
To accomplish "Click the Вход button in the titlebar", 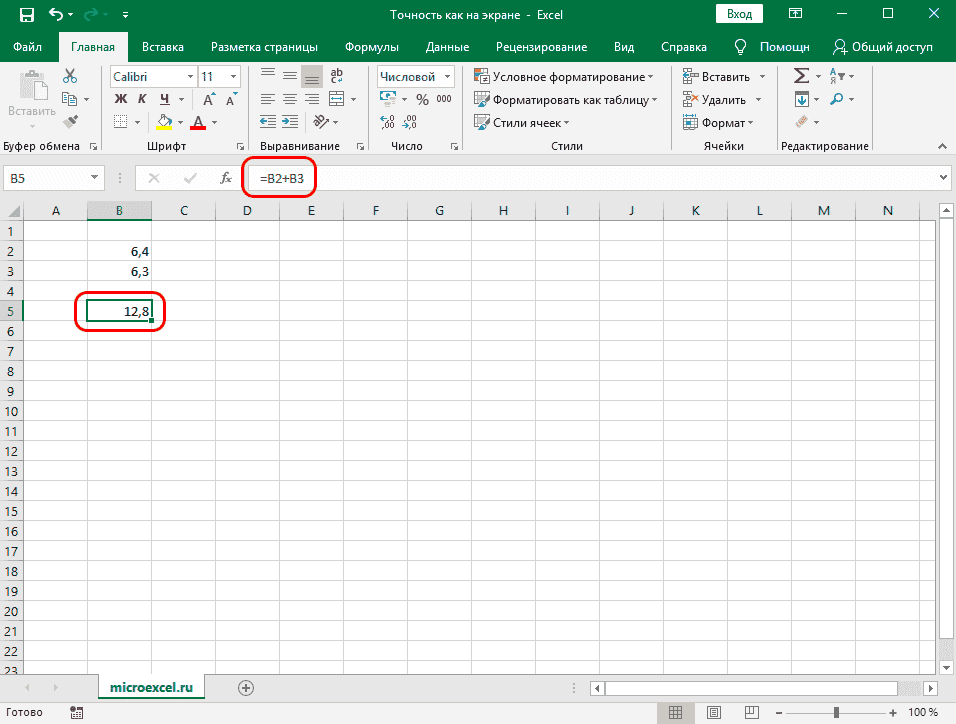I will coord(740,13).
